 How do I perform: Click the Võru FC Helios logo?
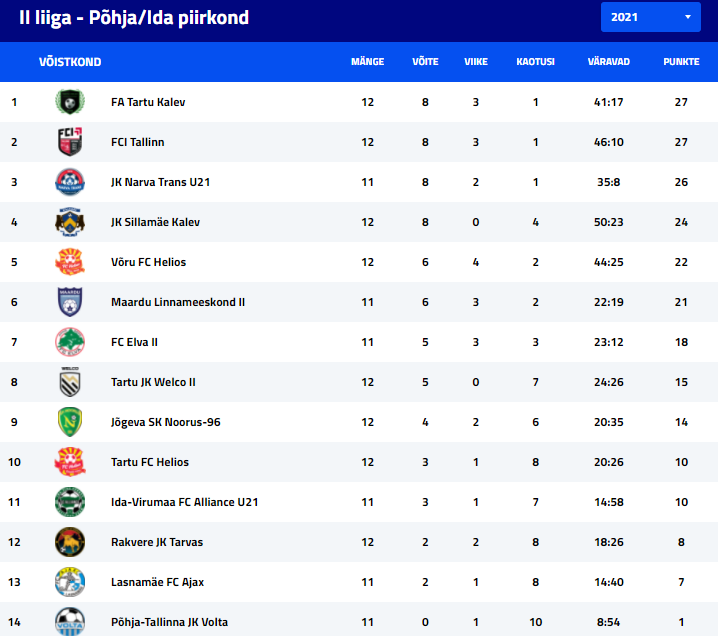pyautogui.click(x=70, y=261)
